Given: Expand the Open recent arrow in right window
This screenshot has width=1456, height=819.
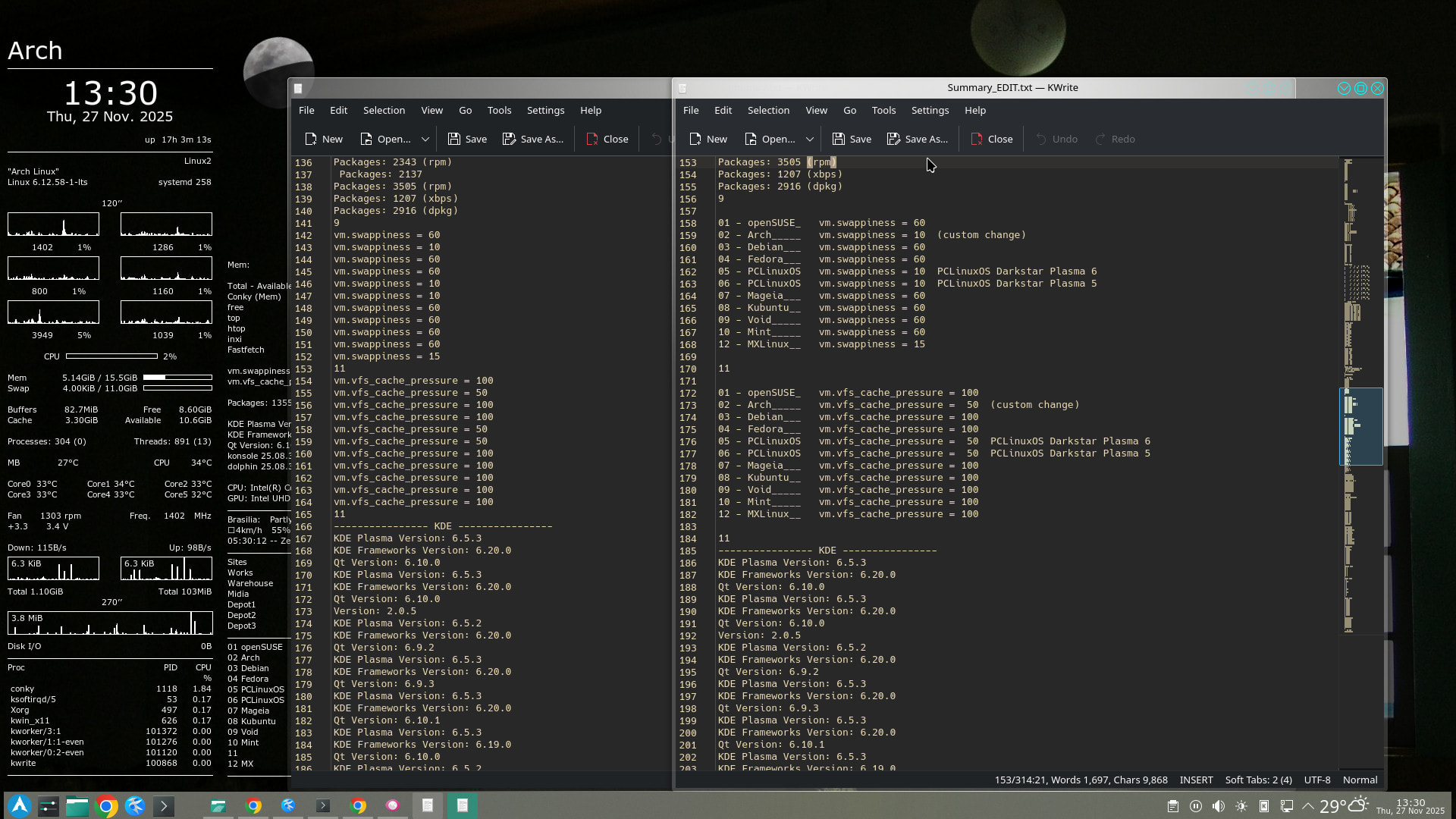Looking at the screenshot, I should (x=810, y=139).
